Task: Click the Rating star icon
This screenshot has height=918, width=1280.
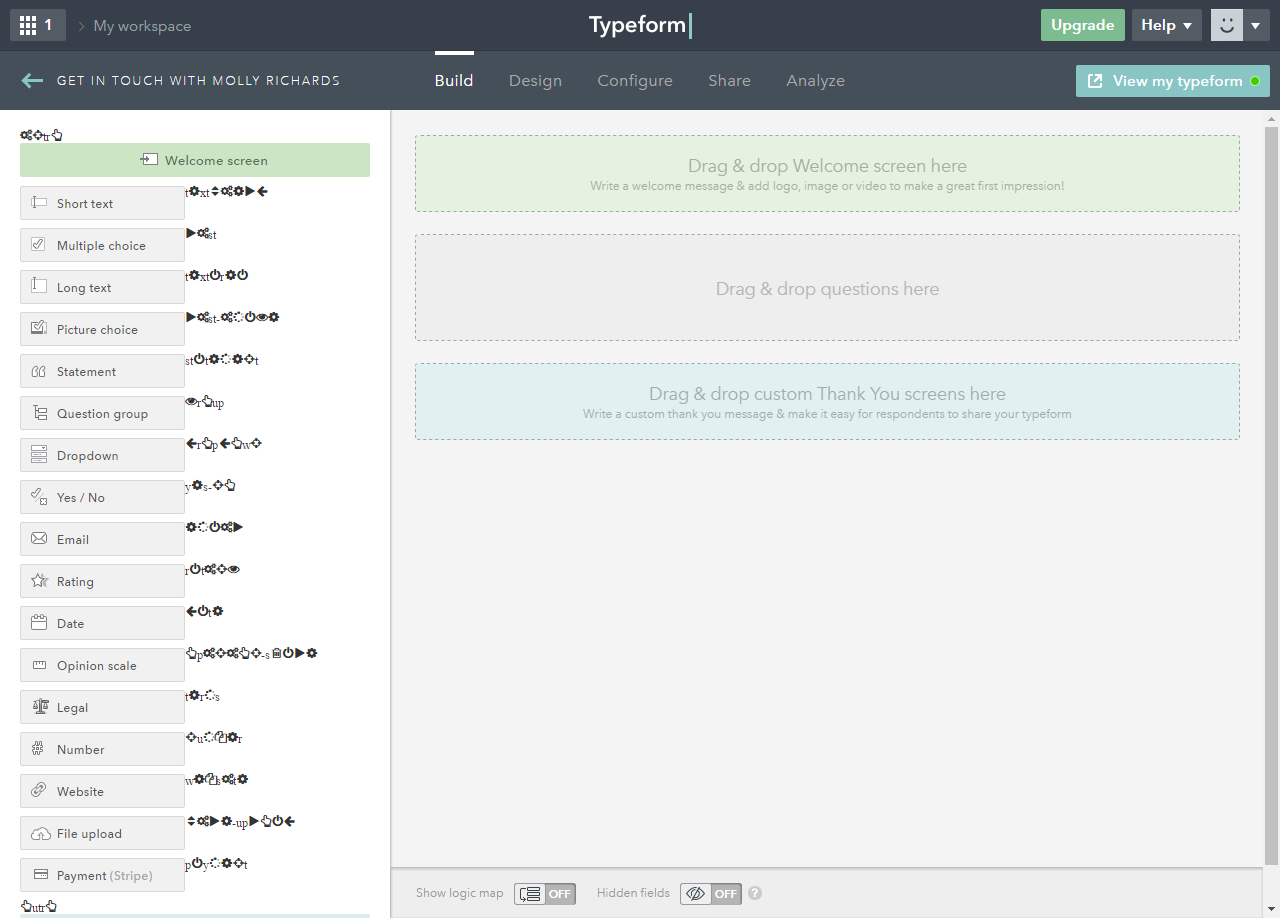Action: click(x=39, y=581)
